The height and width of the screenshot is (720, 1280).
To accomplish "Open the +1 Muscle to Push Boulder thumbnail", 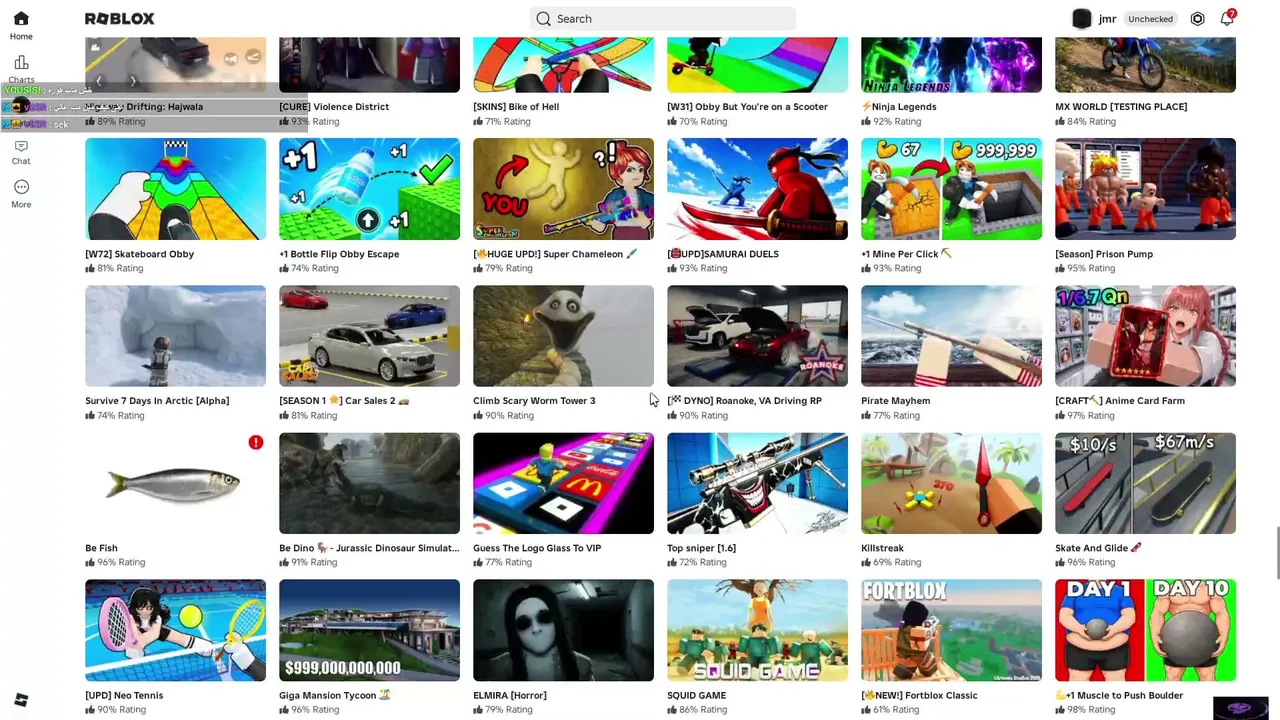I will [1145, 630].
